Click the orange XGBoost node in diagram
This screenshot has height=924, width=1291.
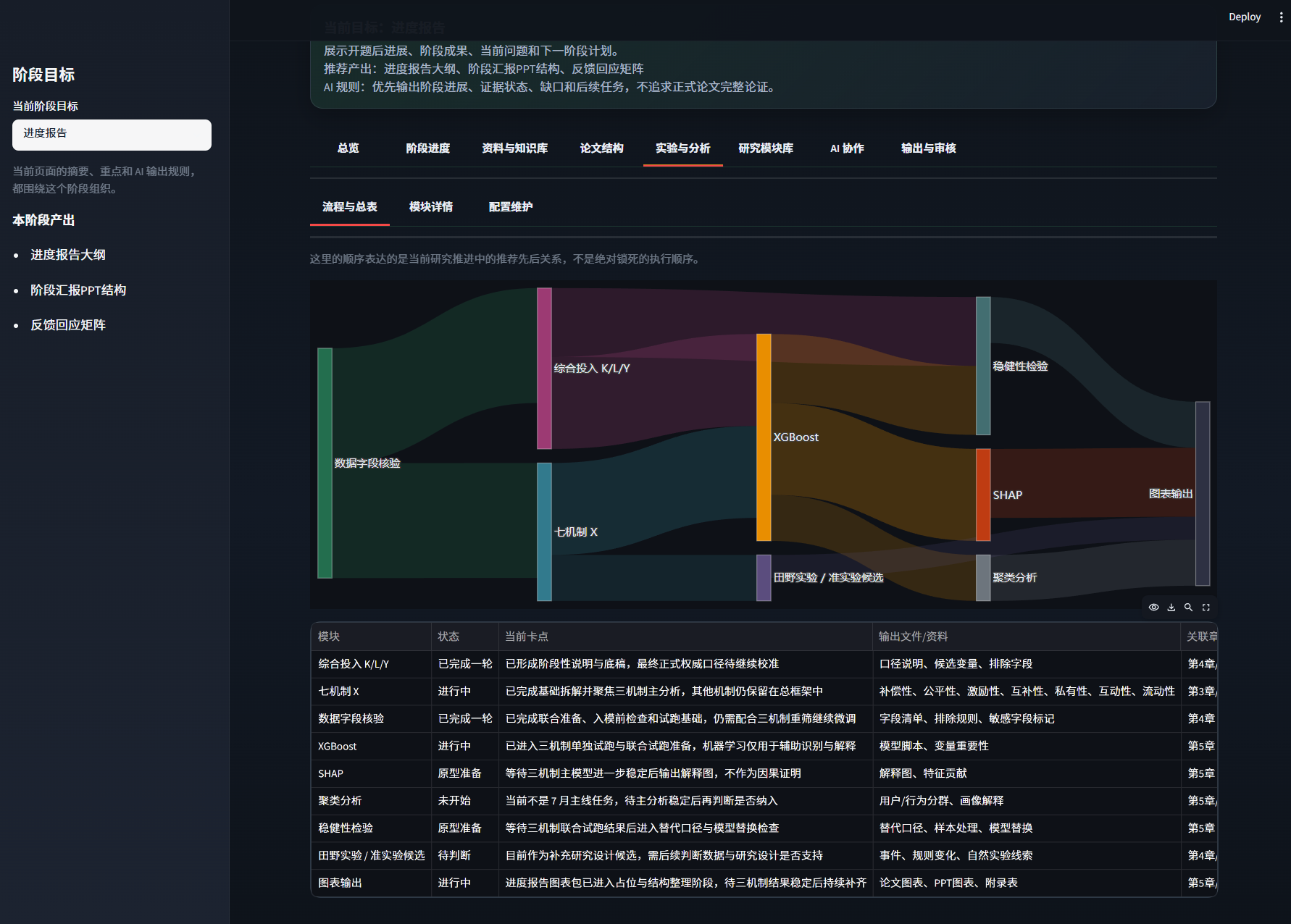764,437
